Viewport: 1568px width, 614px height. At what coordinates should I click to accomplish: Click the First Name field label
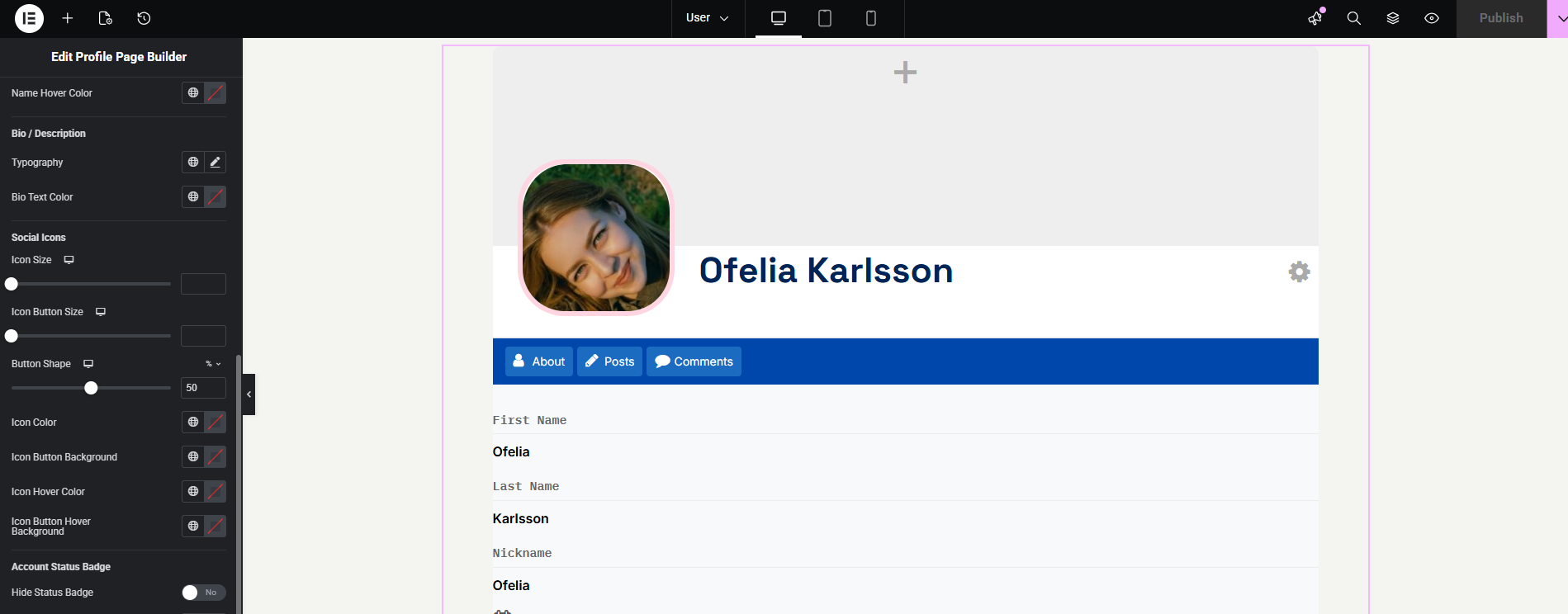[529, 420]
